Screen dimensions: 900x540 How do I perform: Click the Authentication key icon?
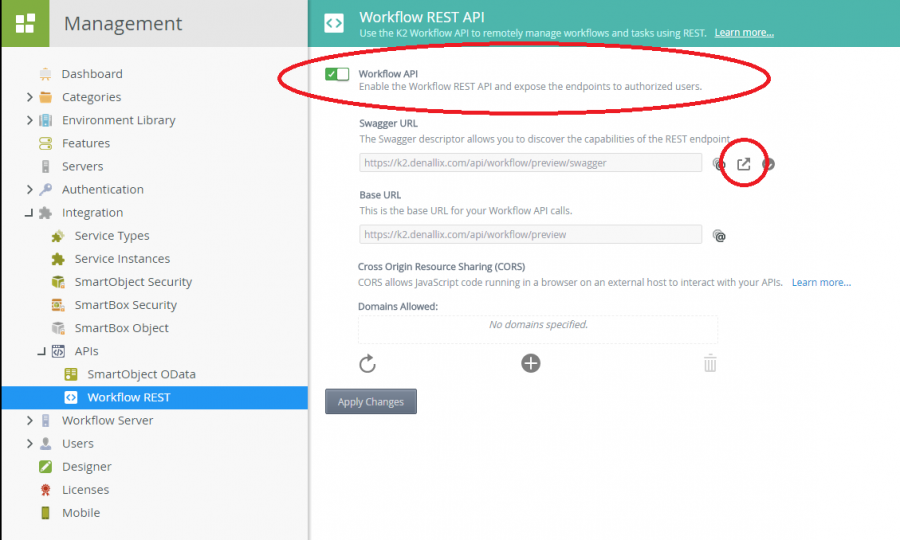coord(45,189)
